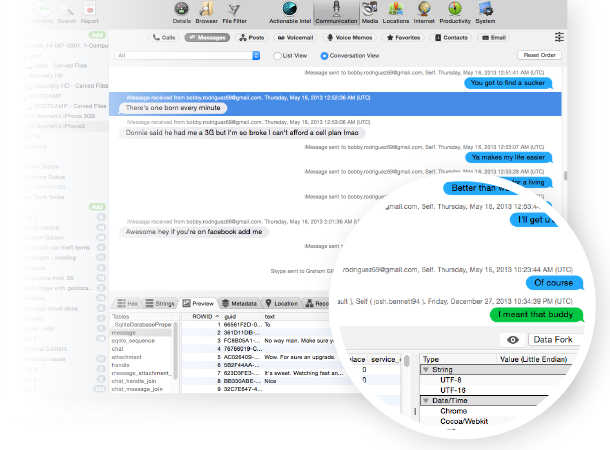The height and width of the screenshot is (450, 610).
Task: Open the Timeline toolbar icon
Action: pyautogui.click(x=42, y=13)
